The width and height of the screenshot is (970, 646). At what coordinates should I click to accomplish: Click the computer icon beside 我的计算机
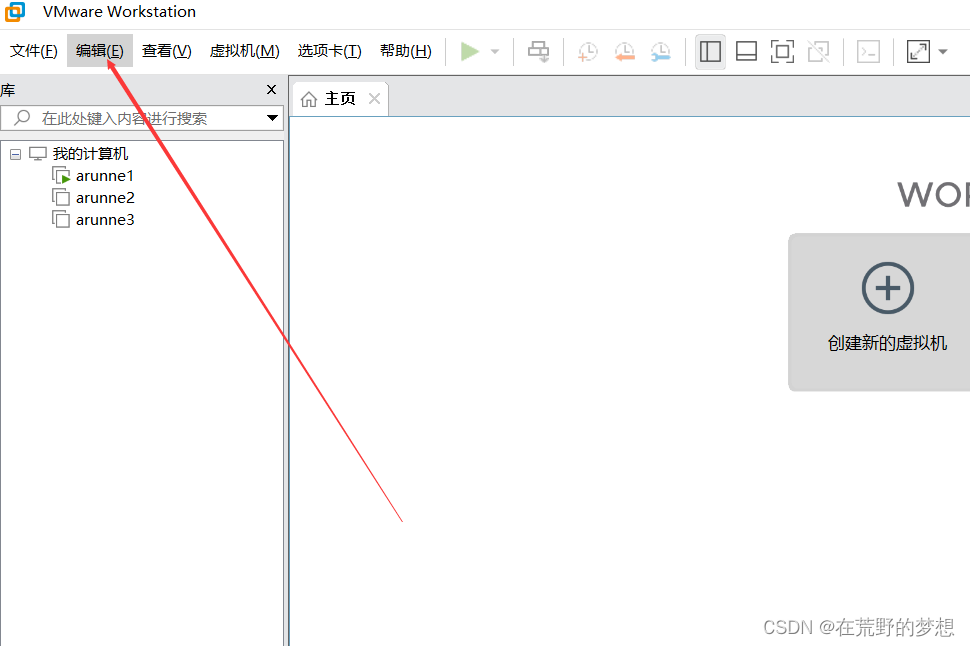(x=38, y=153)
